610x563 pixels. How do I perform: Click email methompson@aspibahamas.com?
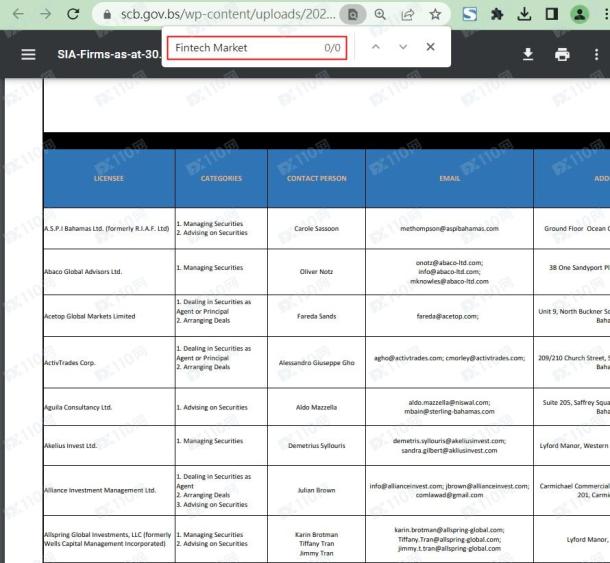click(449, 228)
